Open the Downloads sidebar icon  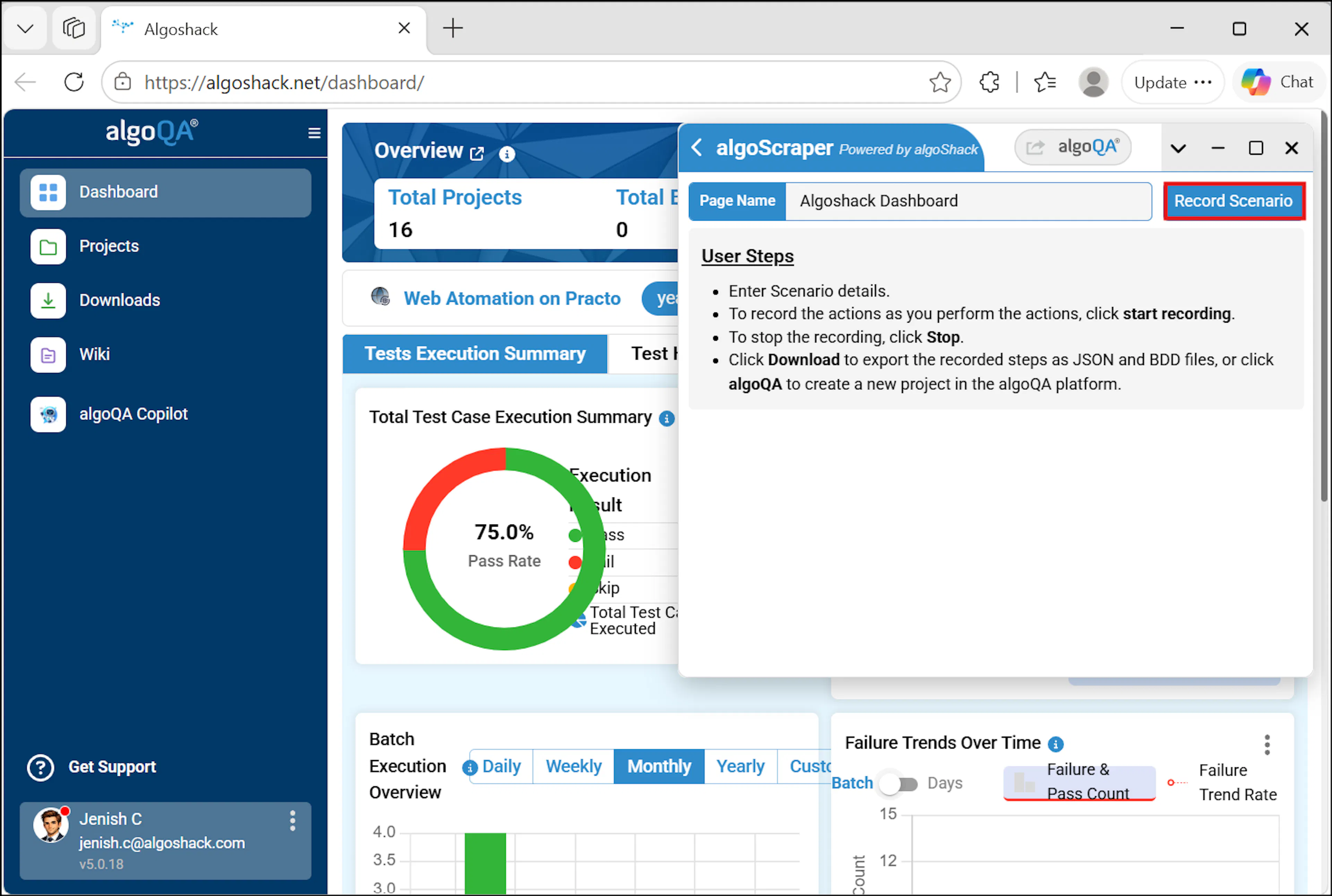pos(48,300)
